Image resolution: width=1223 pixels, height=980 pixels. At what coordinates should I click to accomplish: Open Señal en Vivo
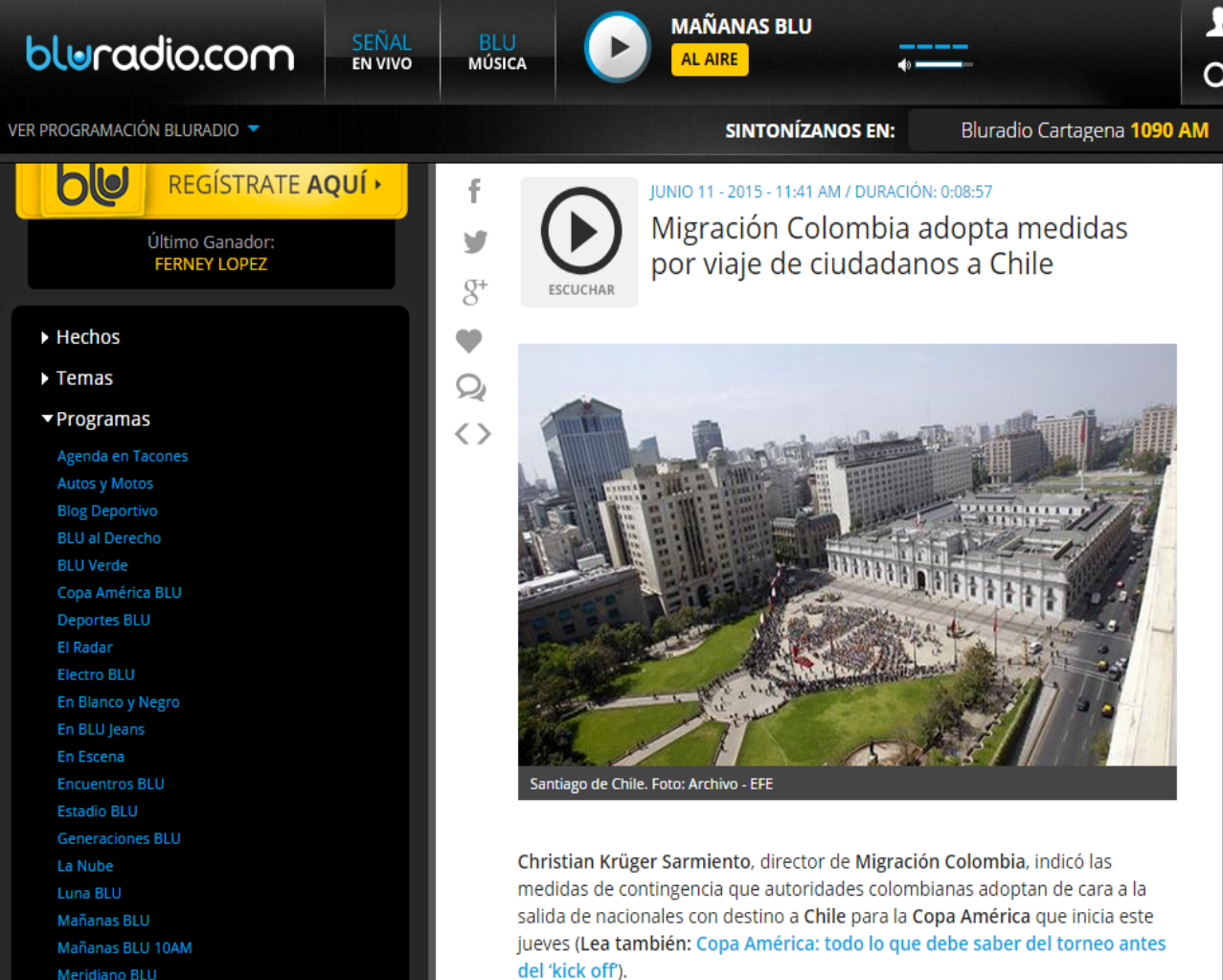click(x=382, y=52)
